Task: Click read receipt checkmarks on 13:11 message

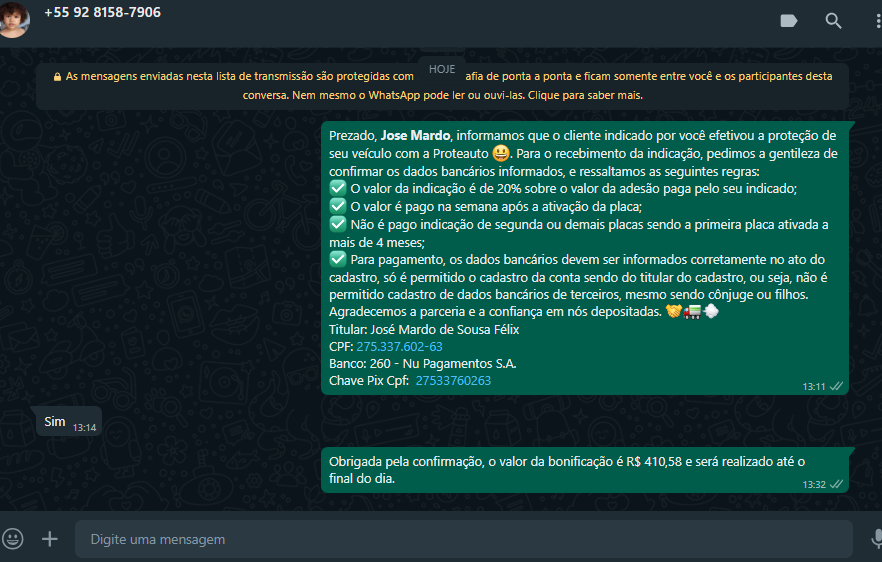Action: (x=836, y=386)
